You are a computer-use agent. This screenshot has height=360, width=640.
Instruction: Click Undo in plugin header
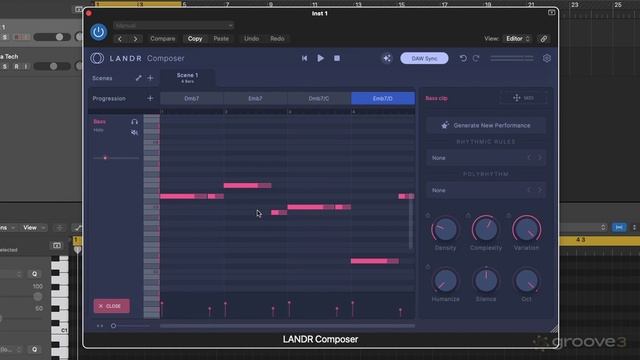pos(251,39)
